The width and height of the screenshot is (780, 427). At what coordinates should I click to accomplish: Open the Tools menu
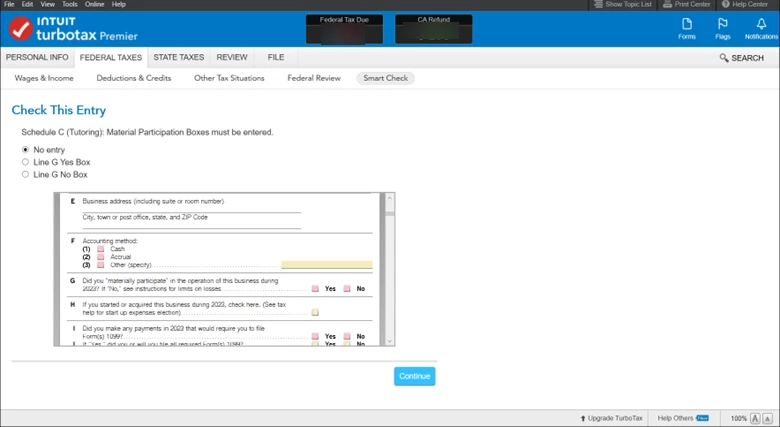coord(70,4)
